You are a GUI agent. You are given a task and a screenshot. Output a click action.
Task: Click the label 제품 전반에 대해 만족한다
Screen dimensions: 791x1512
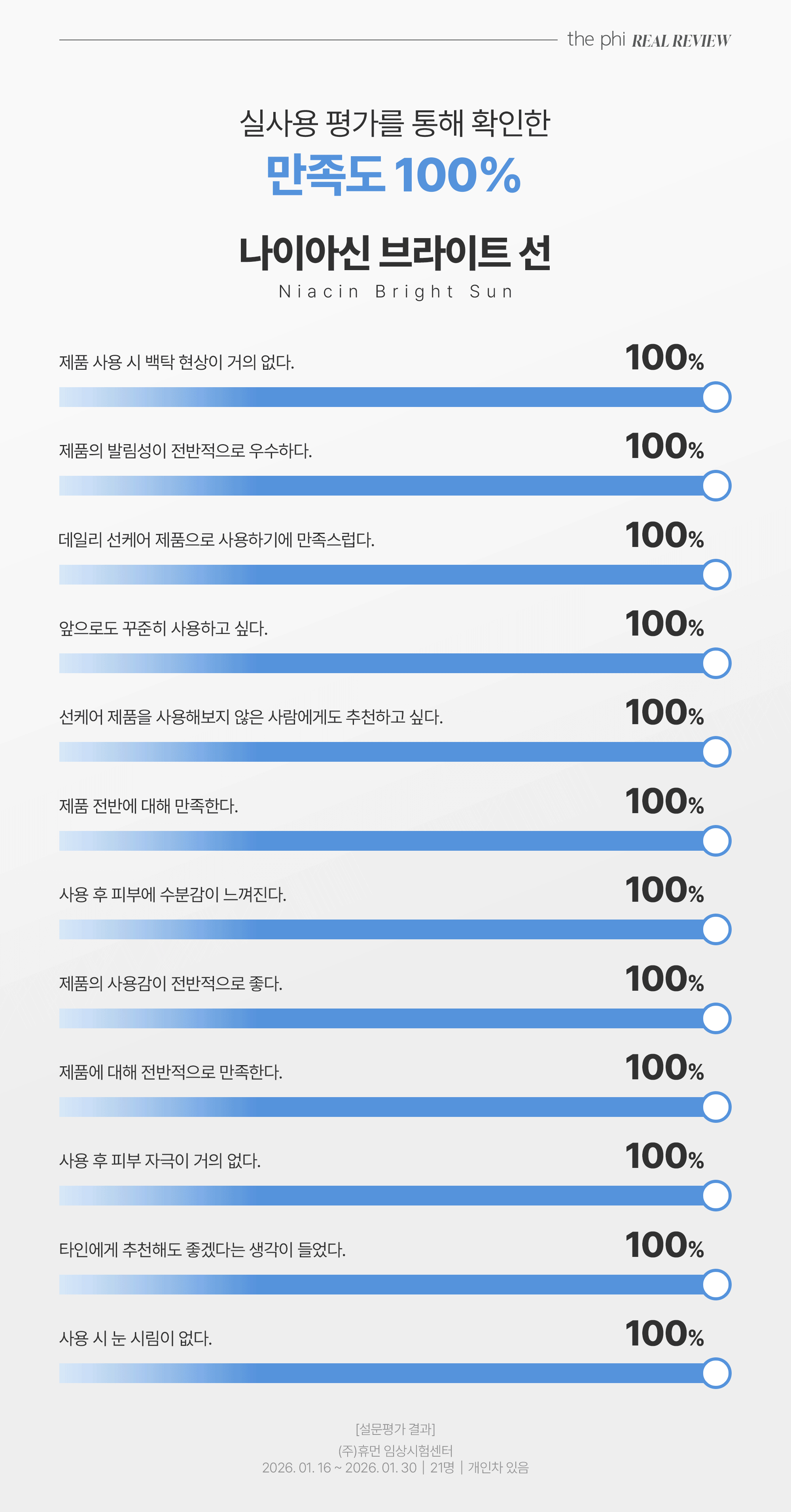point(148,806)
